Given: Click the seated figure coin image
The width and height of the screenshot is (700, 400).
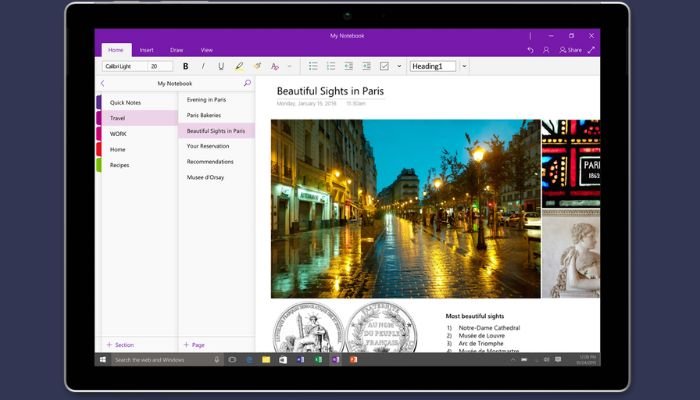Looking at the screenshot, I should (x=308, y=328).
